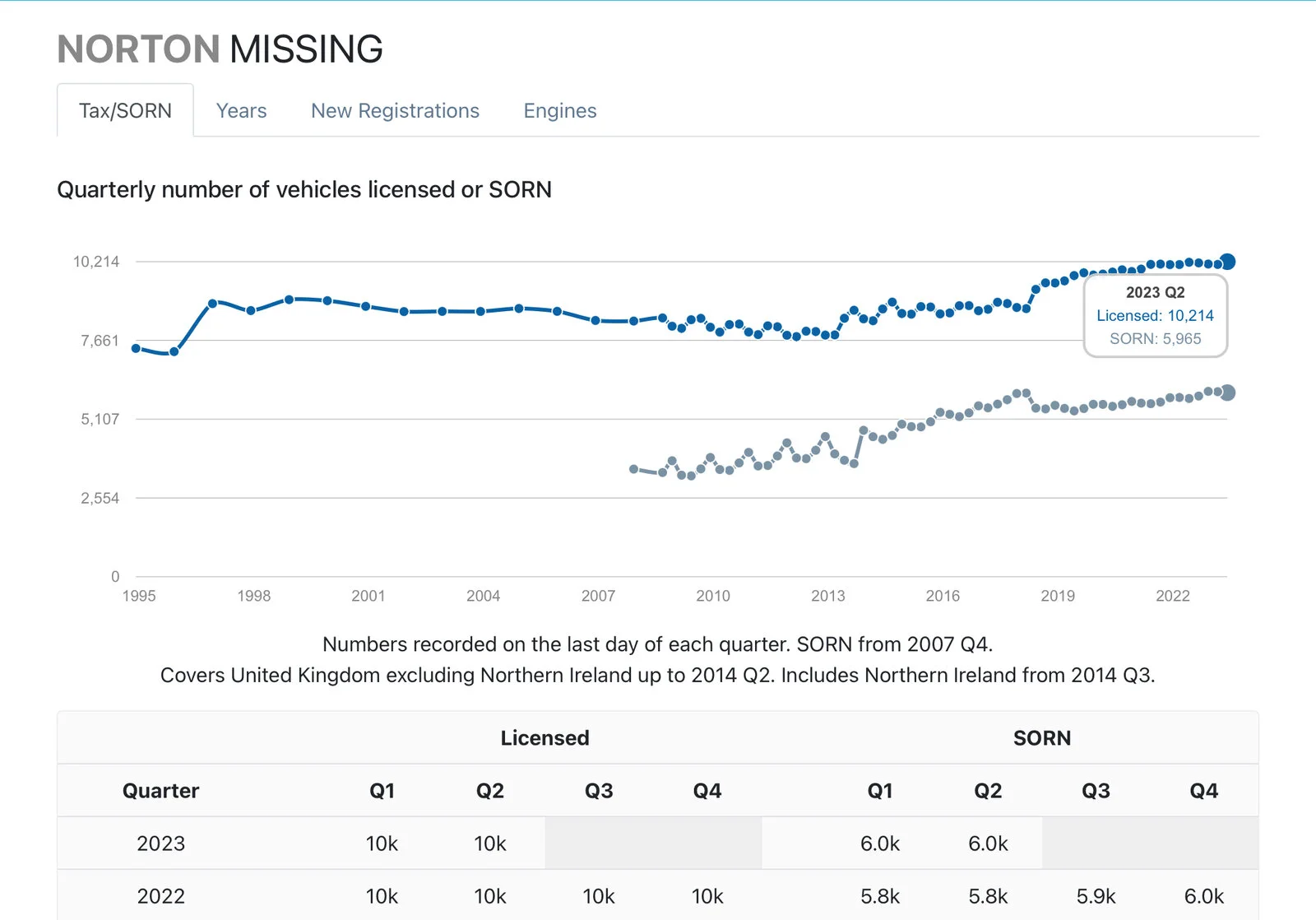Open the New Registrations tab
The height and width of the screenshot is (920, 1316).
point(395,111)
